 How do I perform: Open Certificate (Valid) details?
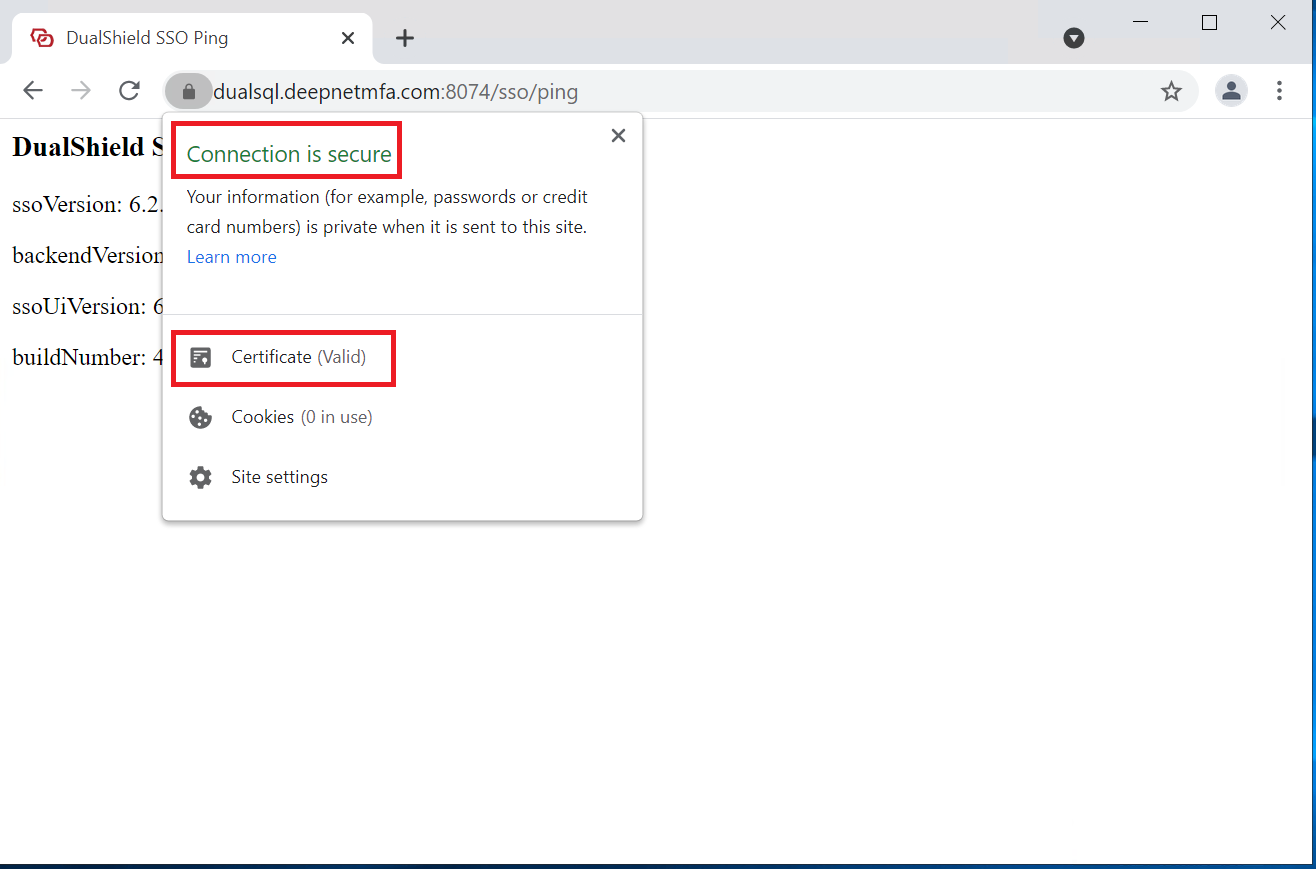(x=402, y=357)
